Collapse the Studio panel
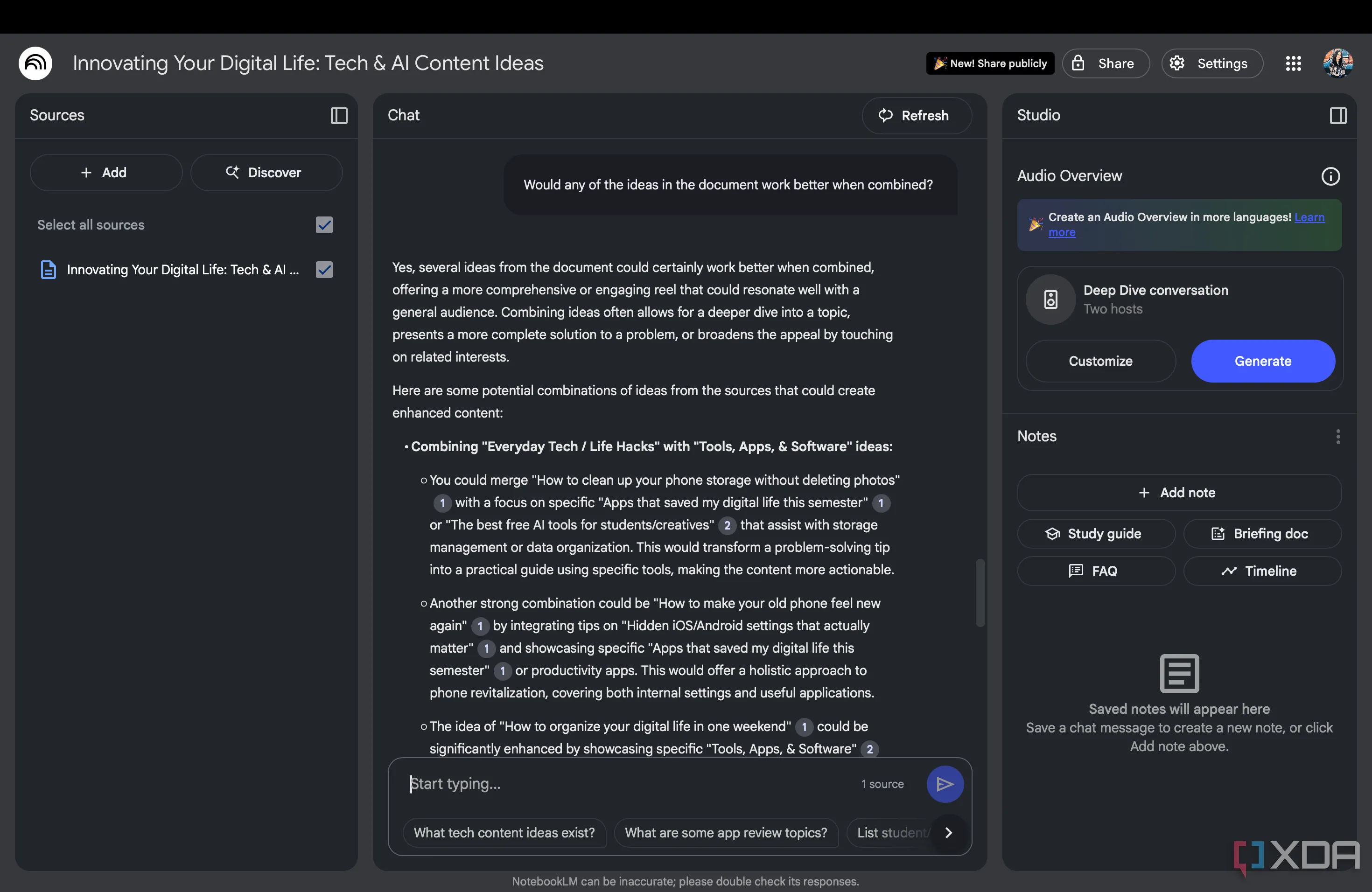 (x=1338, y=115)
